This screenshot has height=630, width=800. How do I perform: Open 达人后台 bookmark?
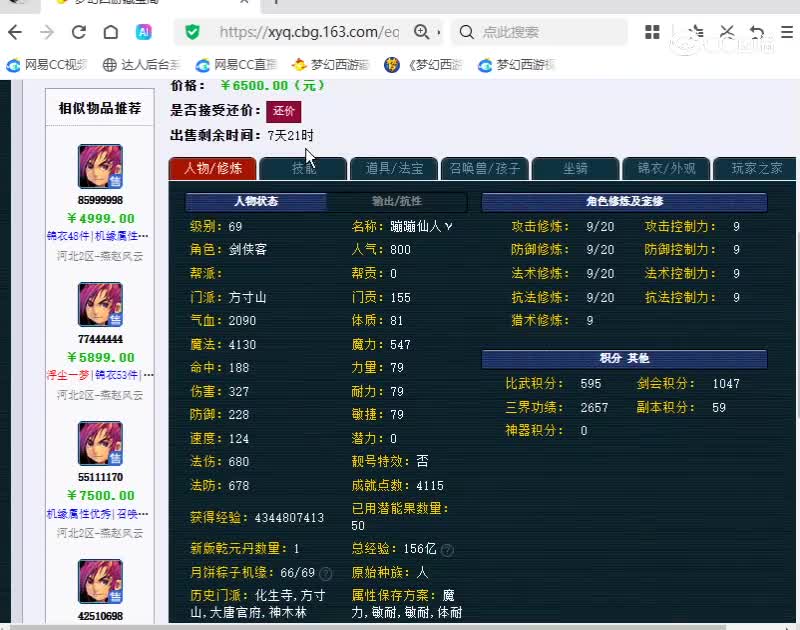[142, 65]
